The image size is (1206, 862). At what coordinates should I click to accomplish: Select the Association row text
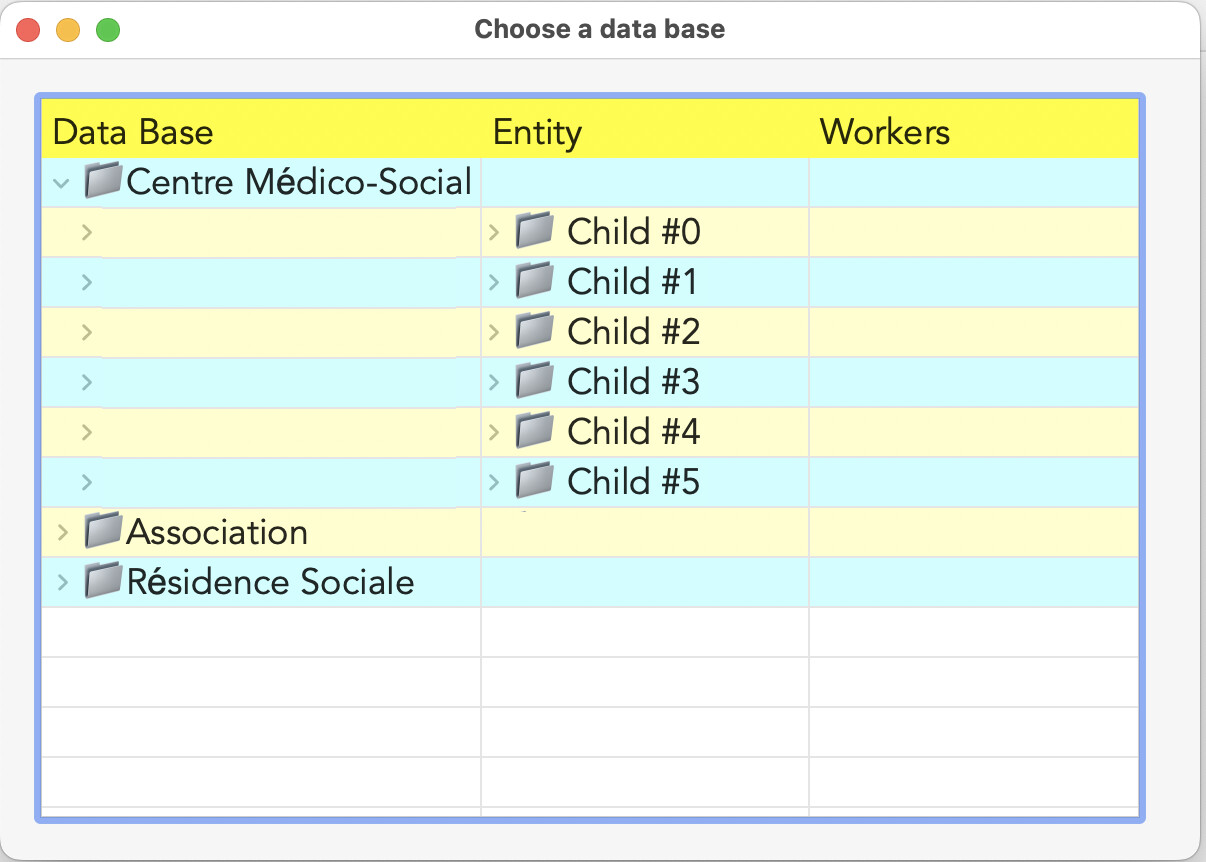(217, 532)
